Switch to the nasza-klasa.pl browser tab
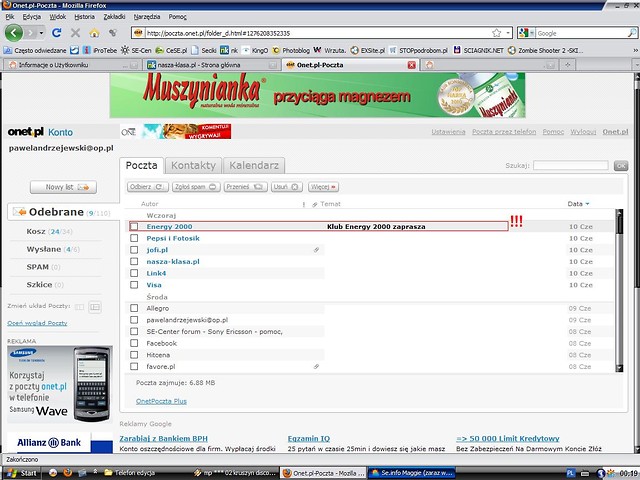 pos(211,65)
